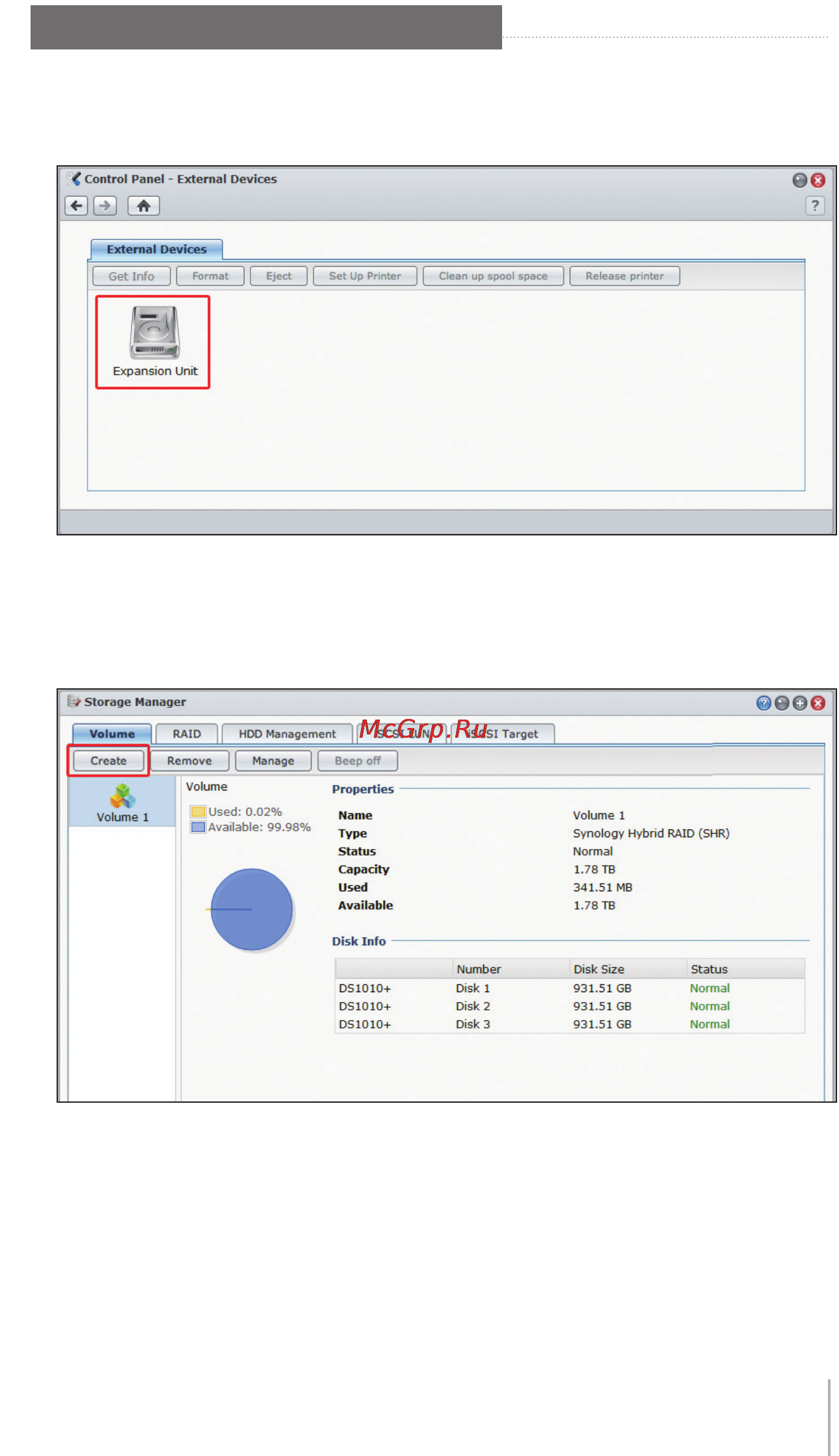Click the Format button

coord(210,276)
